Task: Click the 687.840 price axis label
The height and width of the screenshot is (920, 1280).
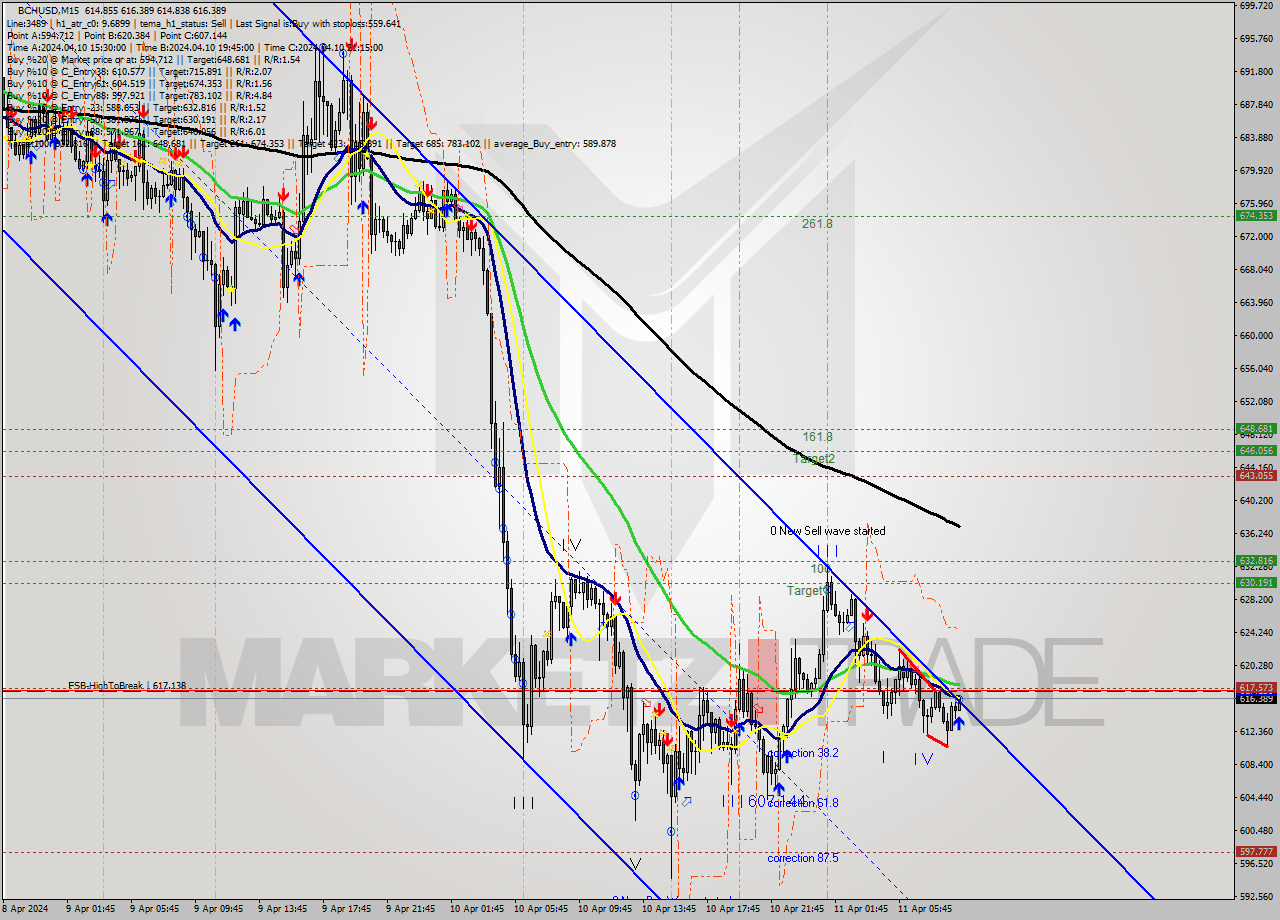Action: pyautogui.click(x=1256, y=105)
